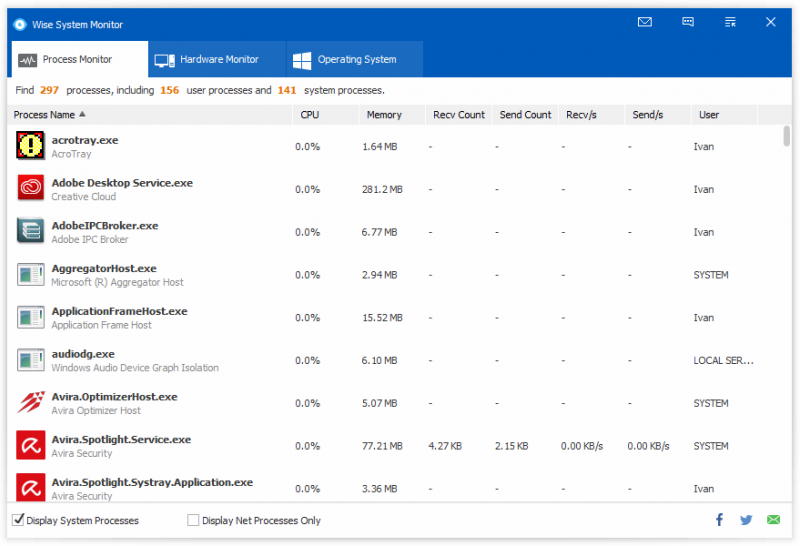Open the feedback chat bubble icon
The image size is (800, 546).
688,22
